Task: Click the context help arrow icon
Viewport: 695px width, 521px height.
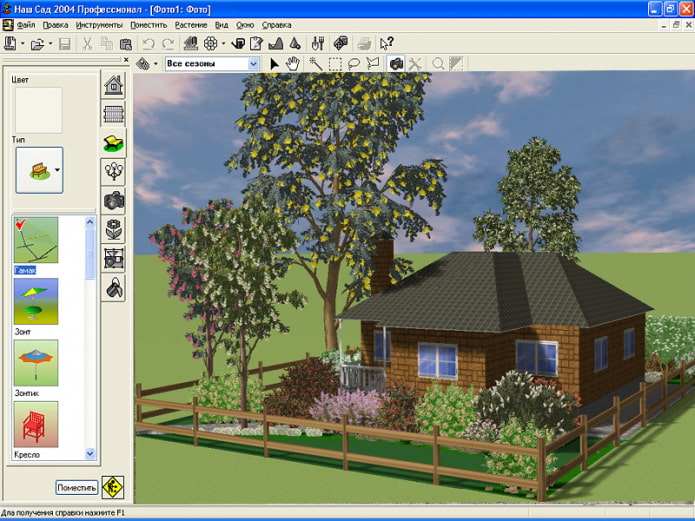Action: pyautogui.click(x=387, y=43)
